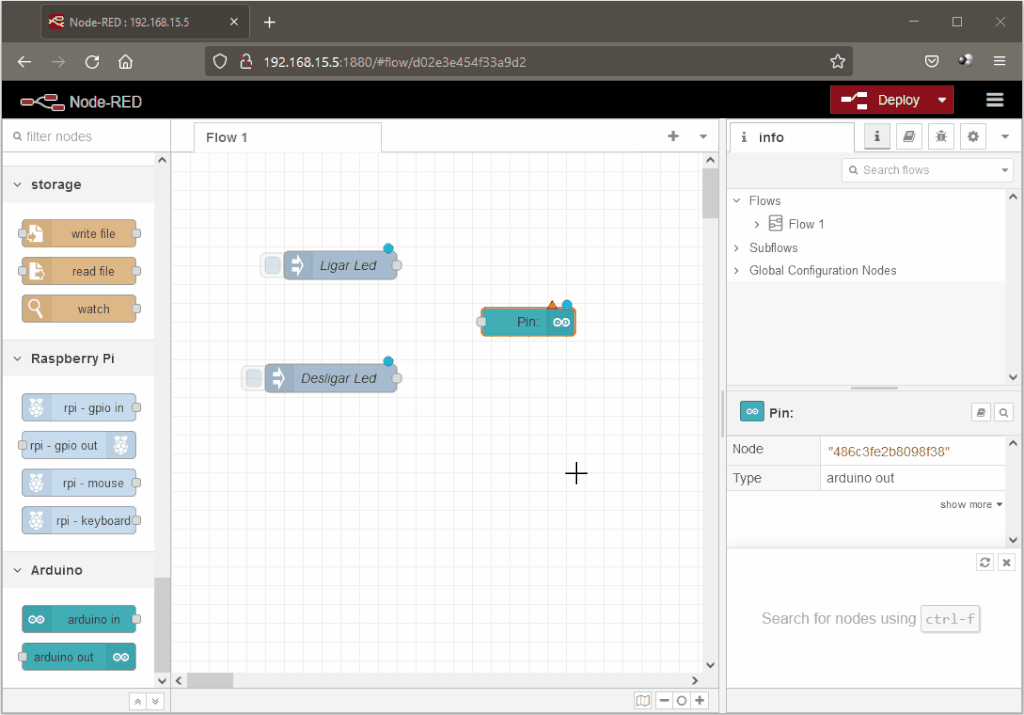
Task: Refresh the tip box
Action: (985, 562)
